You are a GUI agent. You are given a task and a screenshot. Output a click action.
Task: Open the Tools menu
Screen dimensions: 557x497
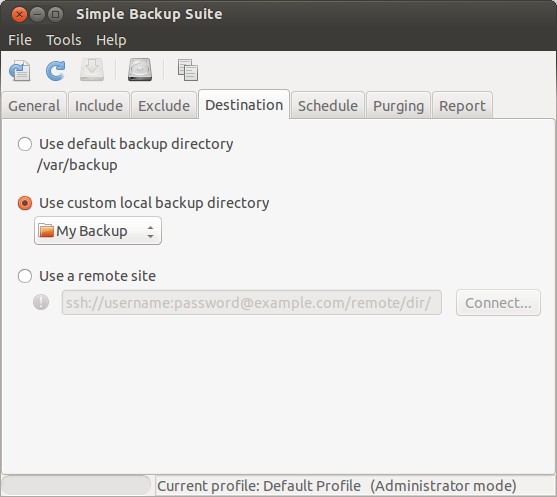[x=64, y=40]
